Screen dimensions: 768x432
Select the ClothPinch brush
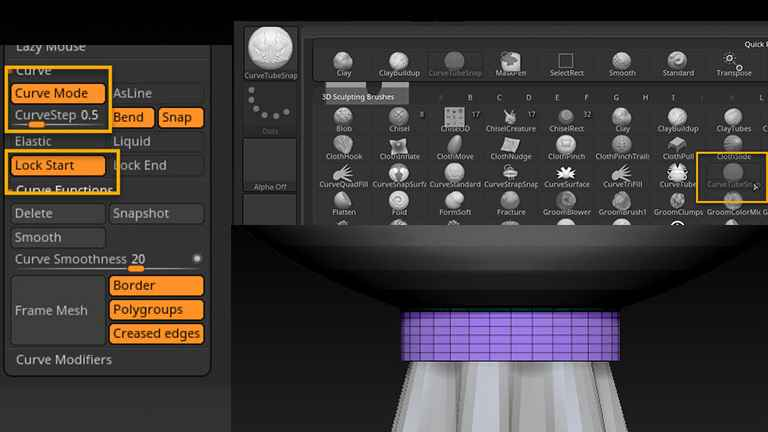566,148
